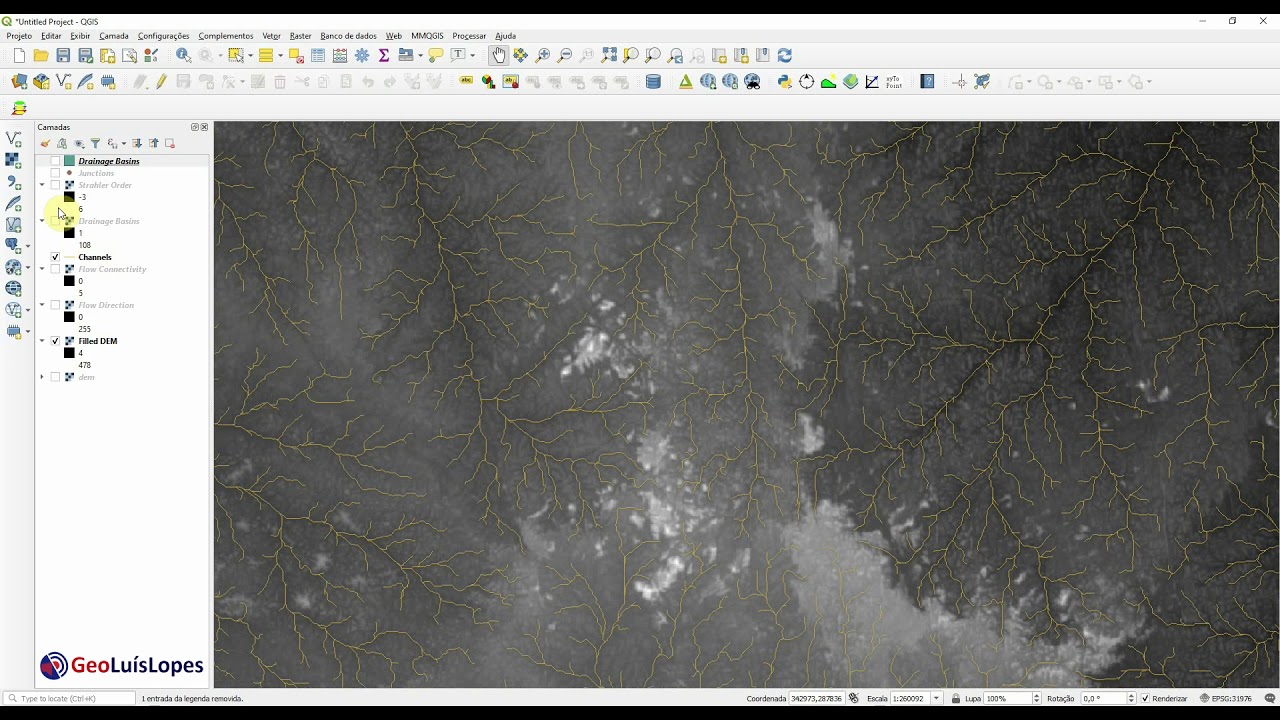Collapse the Filled DEM layer legend
The width and height of the screenshot is (1280, 720).
tap(42, 341)
